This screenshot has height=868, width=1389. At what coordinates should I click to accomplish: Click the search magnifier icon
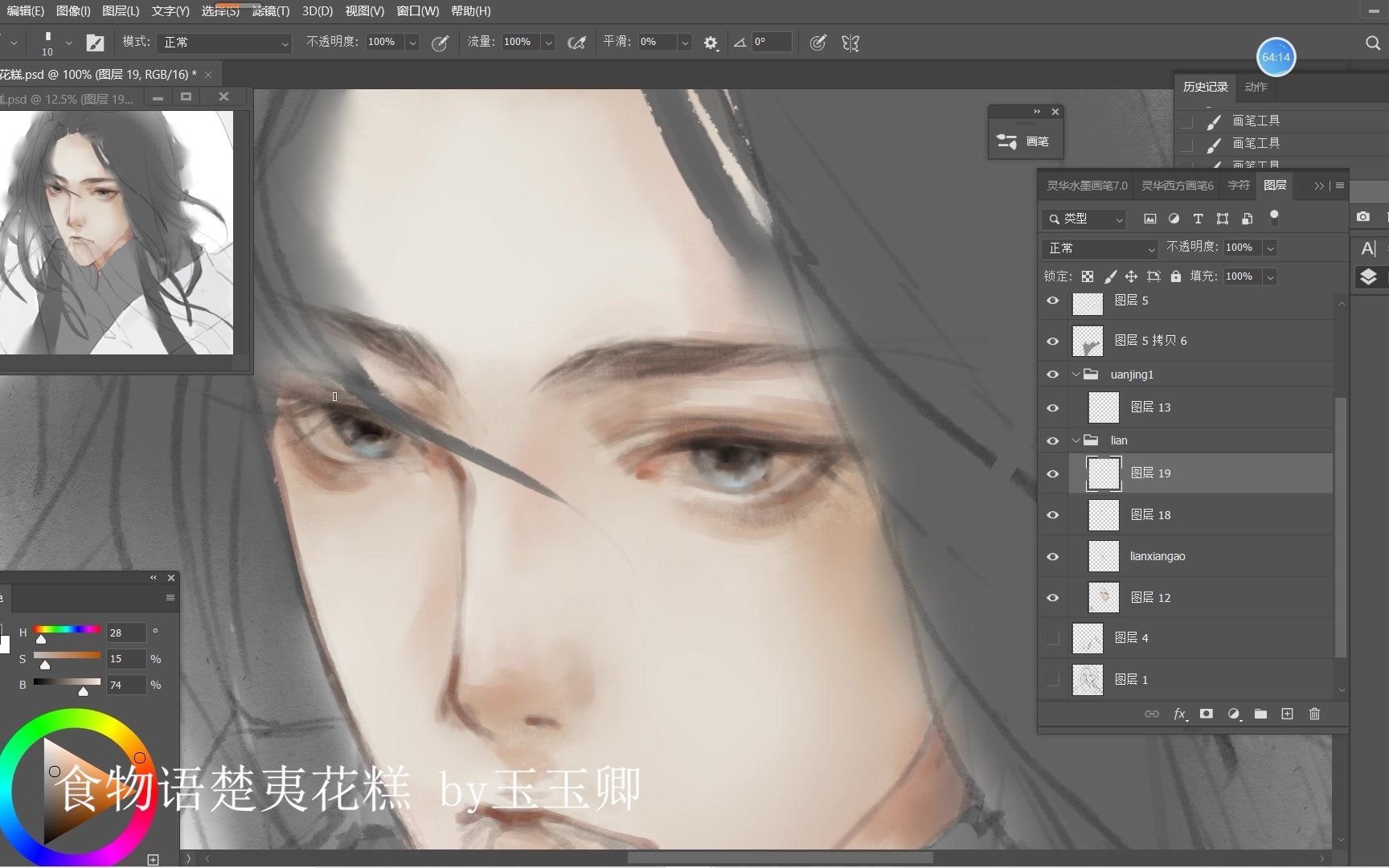pos(1373,43)
